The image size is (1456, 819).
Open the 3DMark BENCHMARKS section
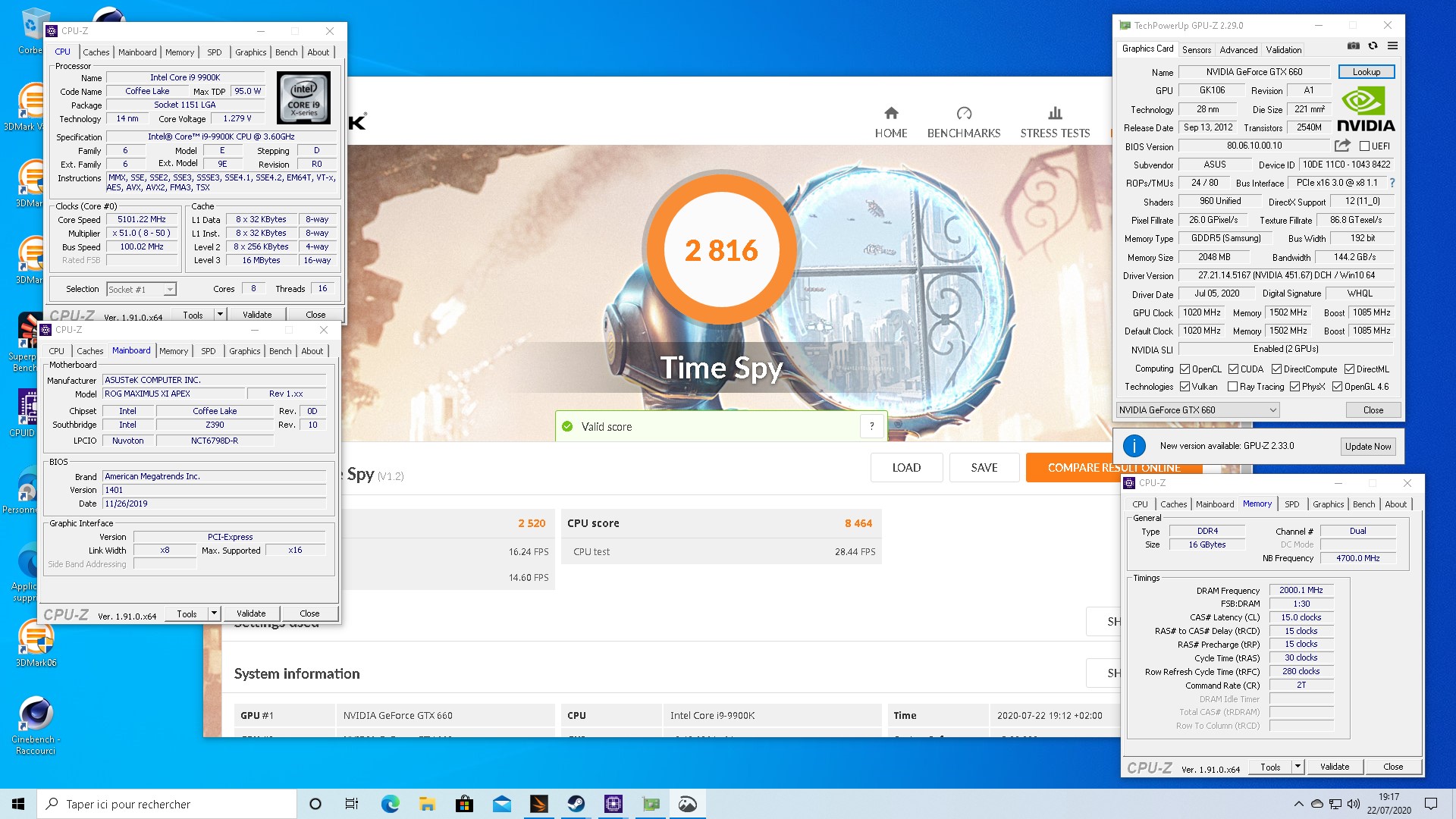coord(964,123)
